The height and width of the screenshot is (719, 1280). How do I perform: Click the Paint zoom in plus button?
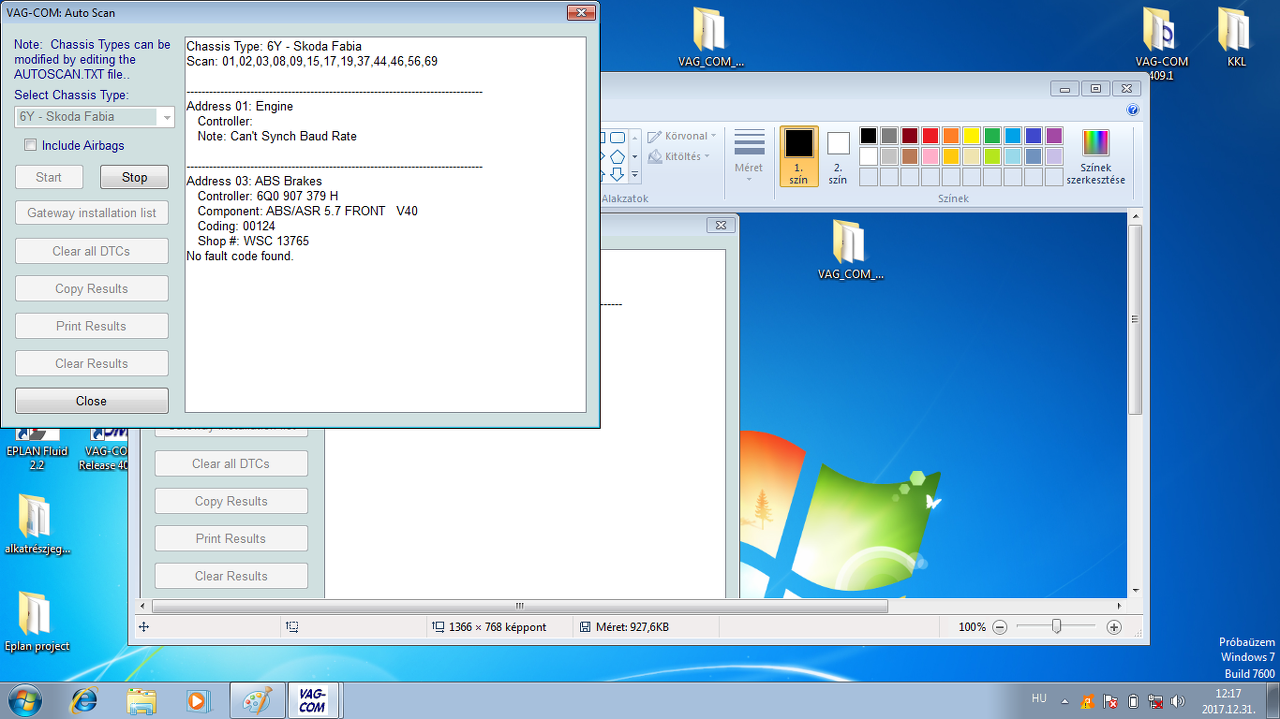click(x=1114, y=627)
